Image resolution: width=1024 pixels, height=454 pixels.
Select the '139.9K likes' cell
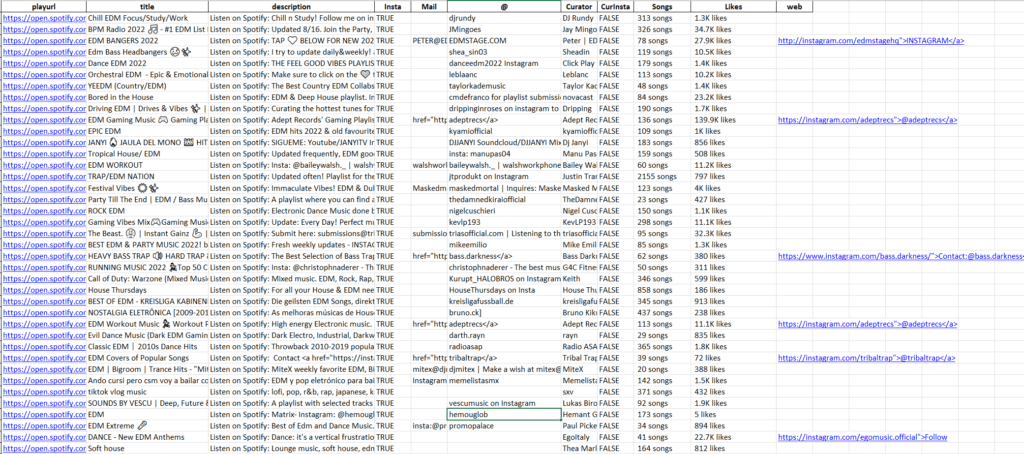point(734,120)
